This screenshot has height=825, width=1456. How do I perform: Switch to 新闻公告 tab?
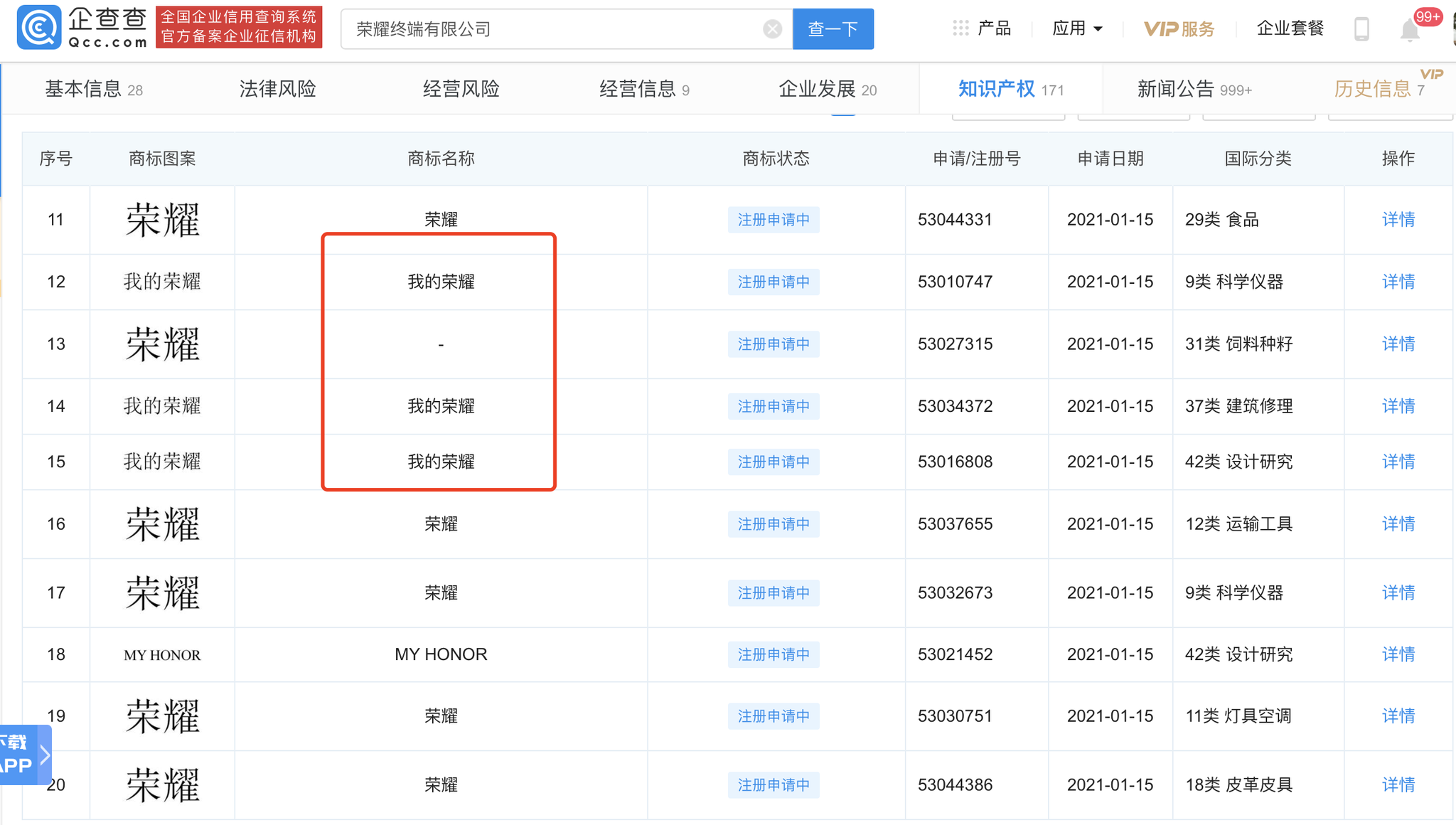[1194, 89]
